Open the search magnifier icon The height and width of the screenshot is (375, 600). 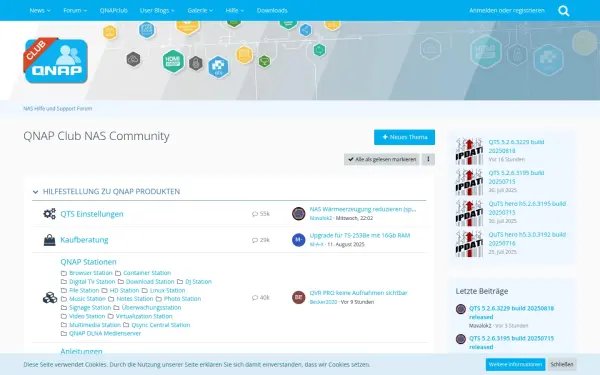(564, 11)
